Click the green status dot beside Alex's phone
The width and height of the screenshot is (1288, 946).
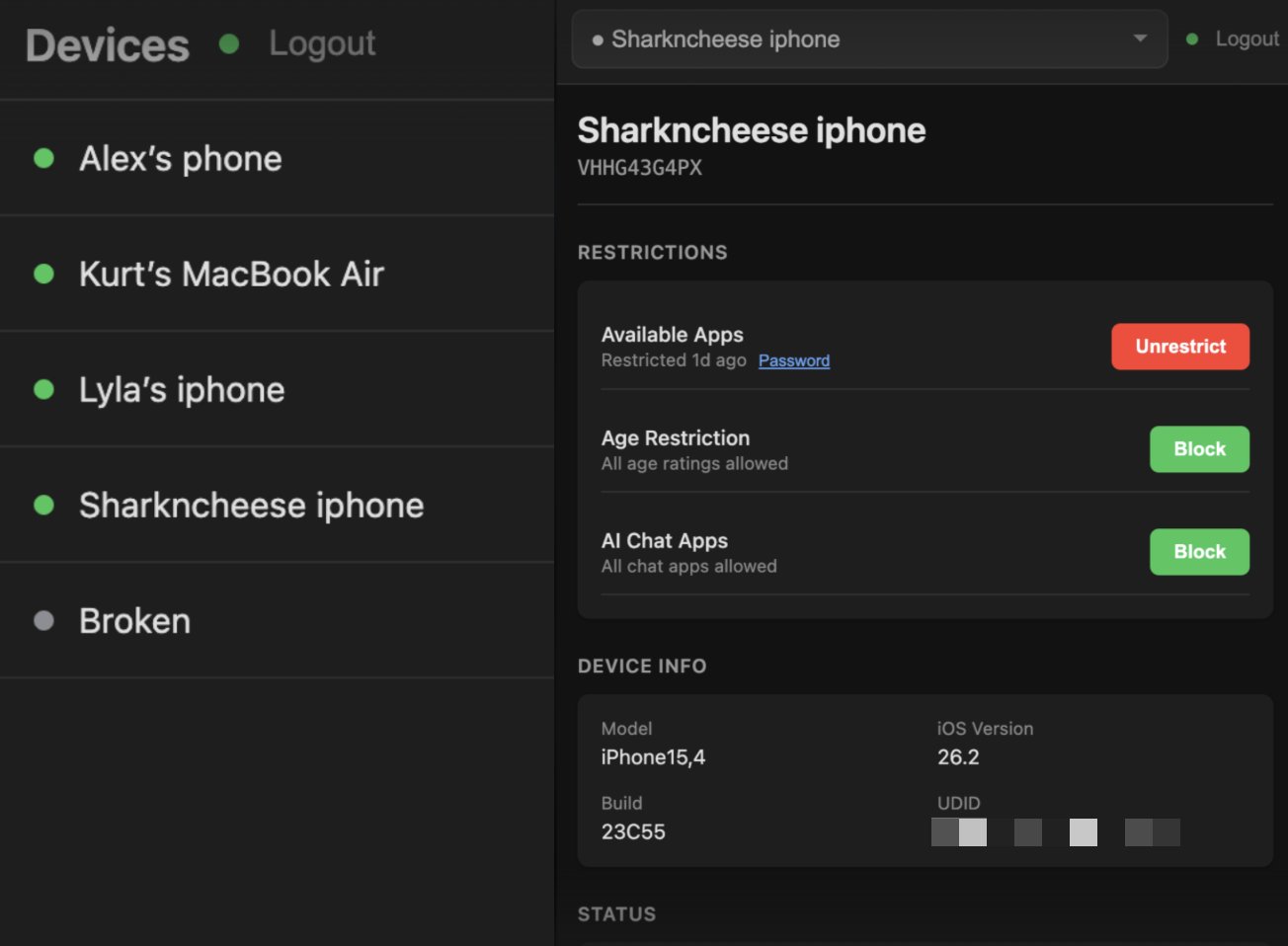click(43, 158)
